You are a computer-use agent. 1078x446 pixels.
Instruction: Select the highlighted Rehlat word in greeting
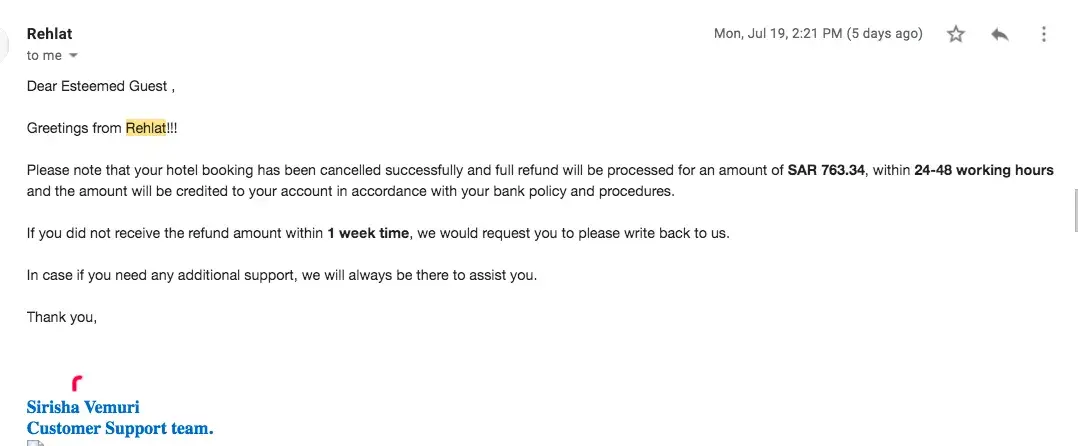click(145, 129)
